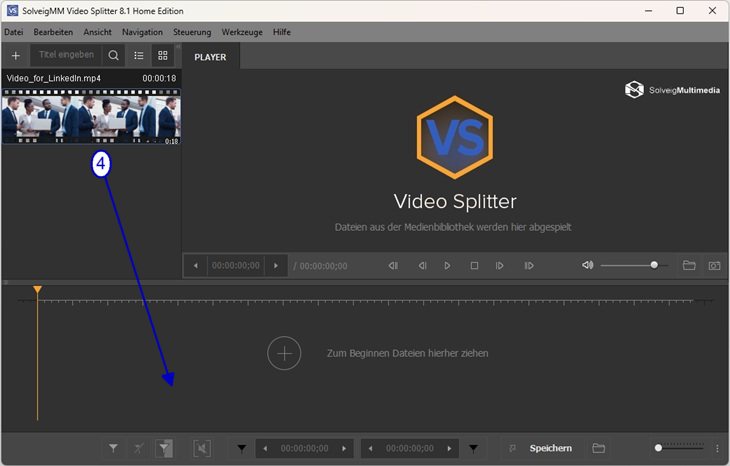Add a file with the plus icon in media library
730x466 pixels.
click(x=15, y=56)
